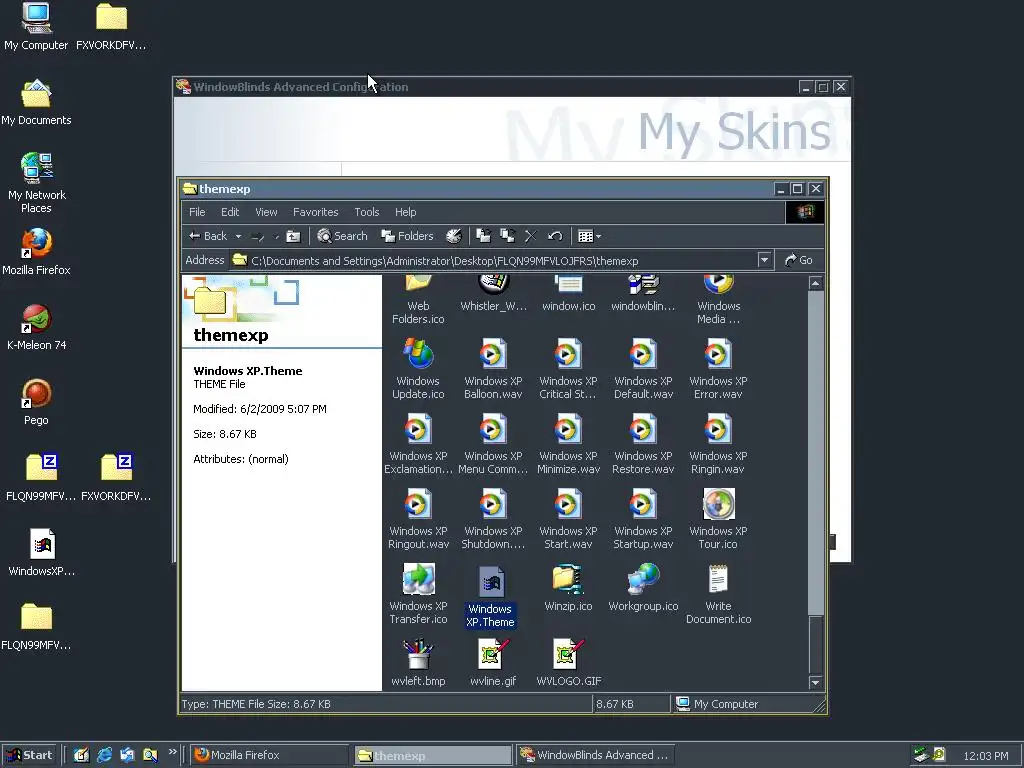Click the Undo arrow icon in toolbar

pyautogui.click(x=555, y=236)
